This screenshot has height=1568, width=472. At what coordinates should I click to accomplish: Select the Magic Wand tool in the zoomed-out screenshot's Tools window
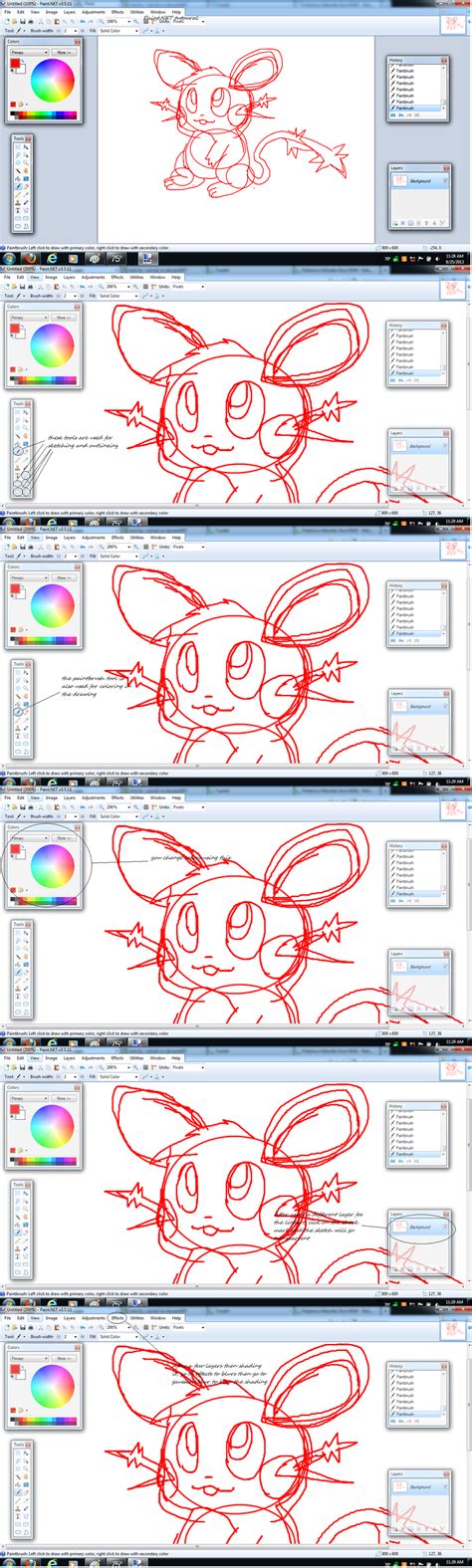coord(18,170)
